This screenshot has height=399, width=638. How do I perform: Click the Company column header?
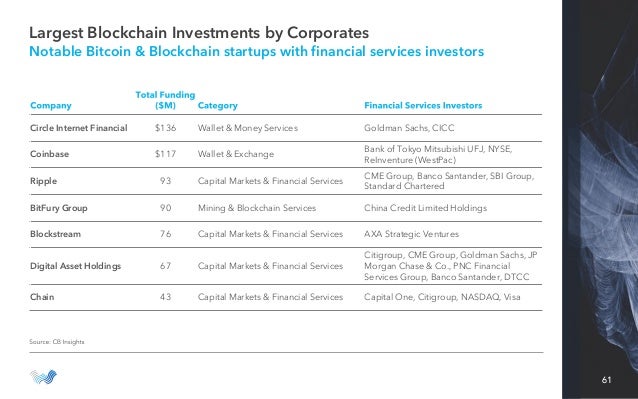point(51,105)
